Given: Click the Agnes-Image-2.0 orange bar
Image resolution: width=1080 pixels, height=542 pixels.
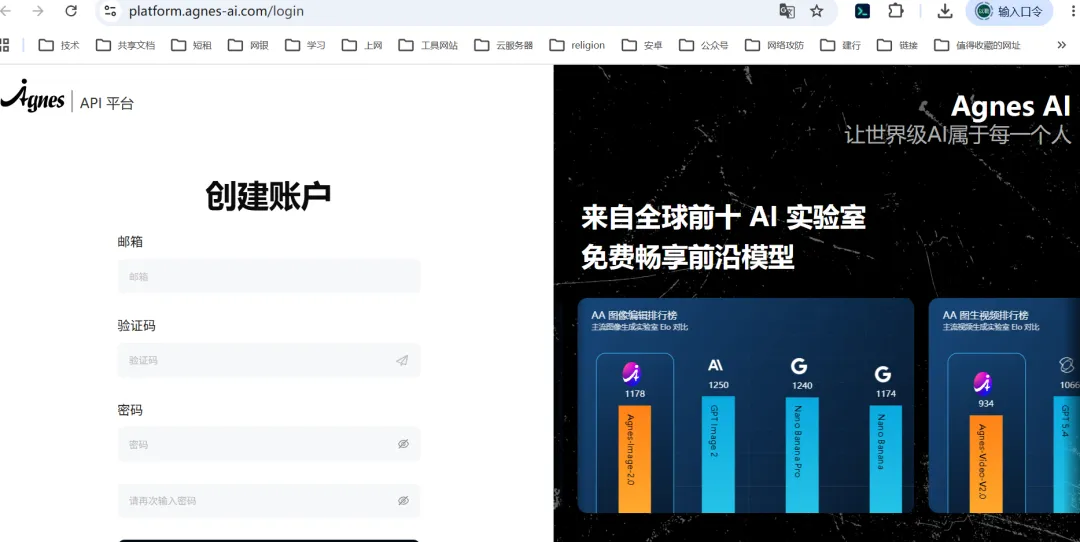Looking at the screenshot, I should tap(634, 459).
